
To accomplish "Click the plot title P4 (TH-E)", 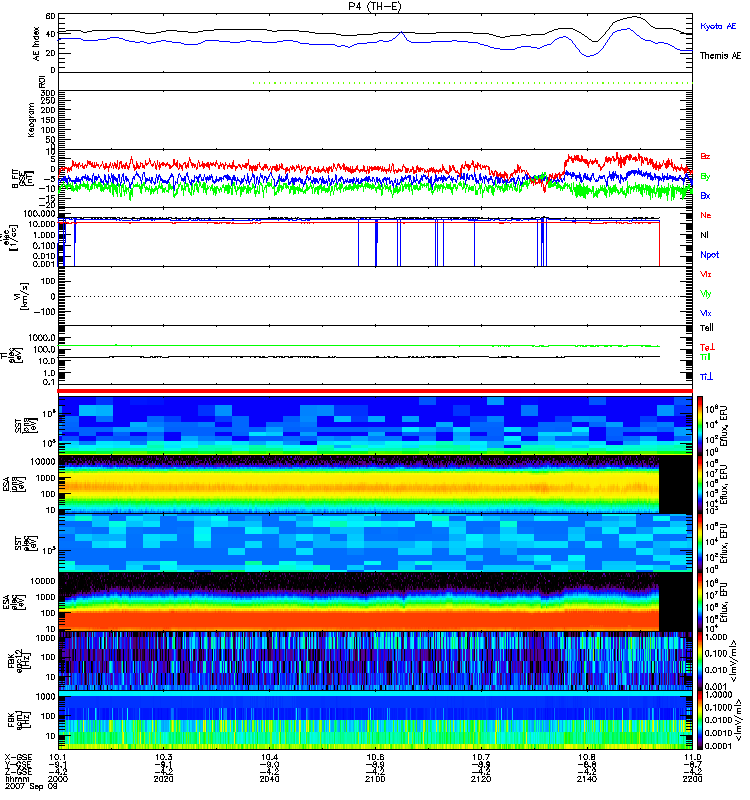I will (x=374, y=6).
